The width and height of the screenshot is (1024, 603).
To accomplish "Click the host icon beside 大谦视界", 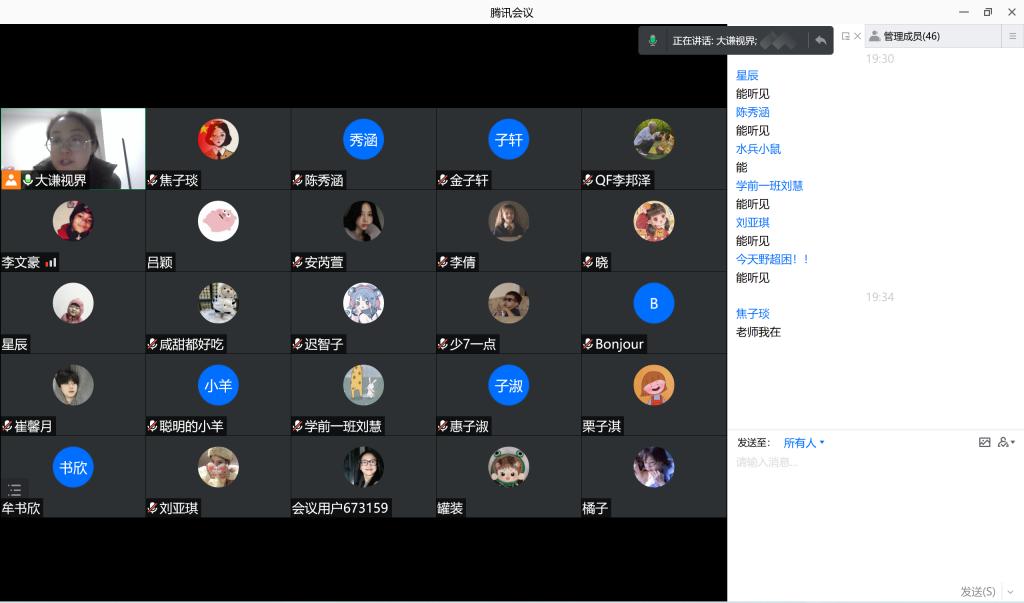I will coord(11,180).
